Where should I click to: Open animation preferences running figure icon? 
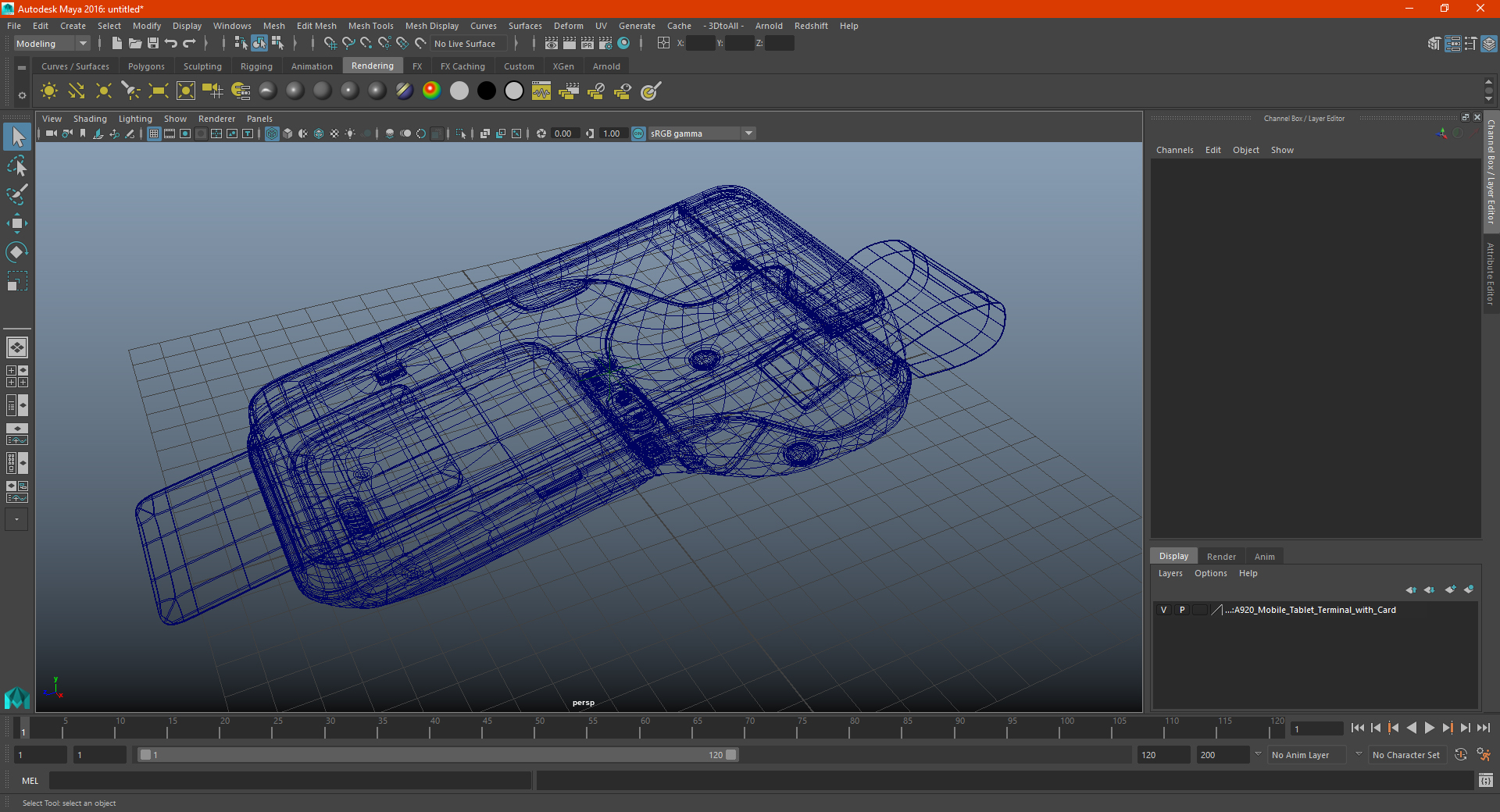(x=1484, y=755)
